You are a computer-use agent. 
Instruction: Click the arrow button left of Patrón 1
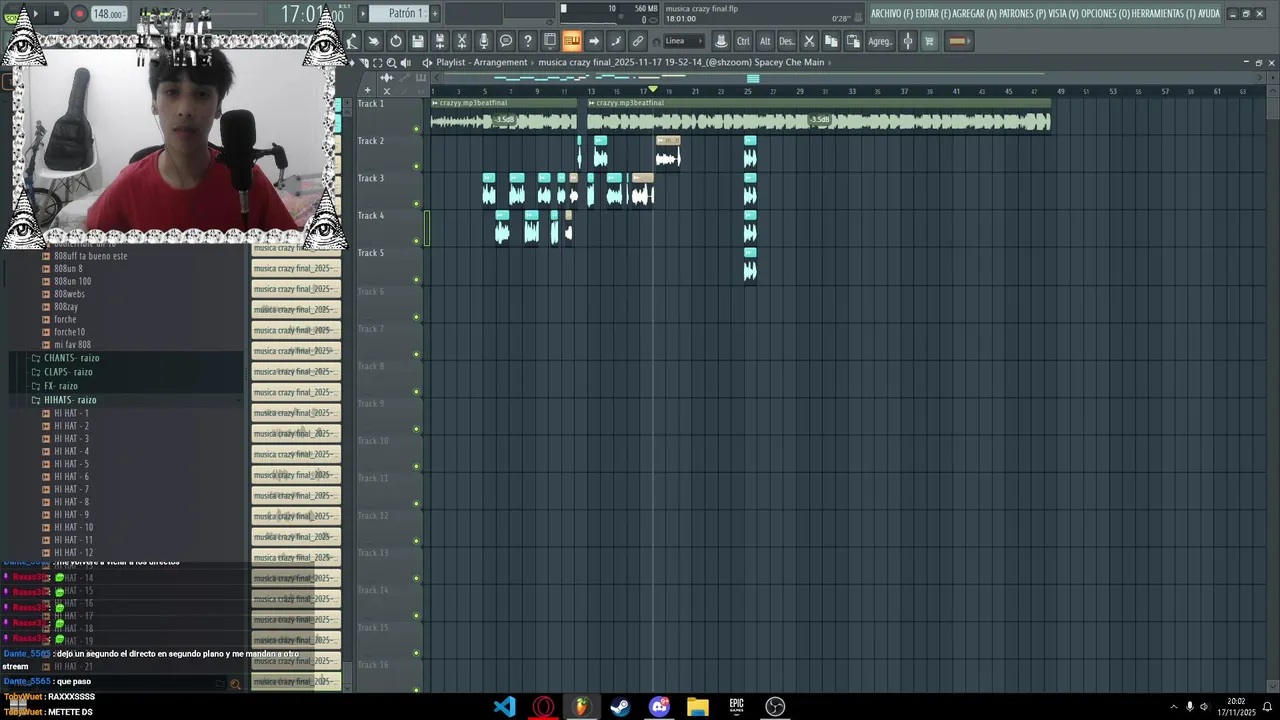(x=363, y=13)
